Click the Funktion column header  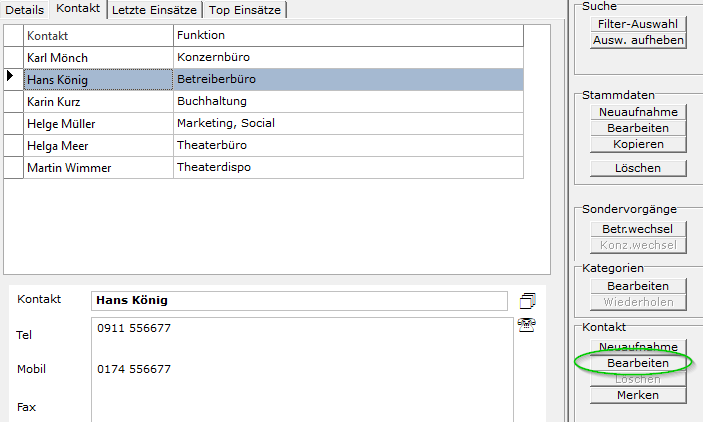(347, 36)
